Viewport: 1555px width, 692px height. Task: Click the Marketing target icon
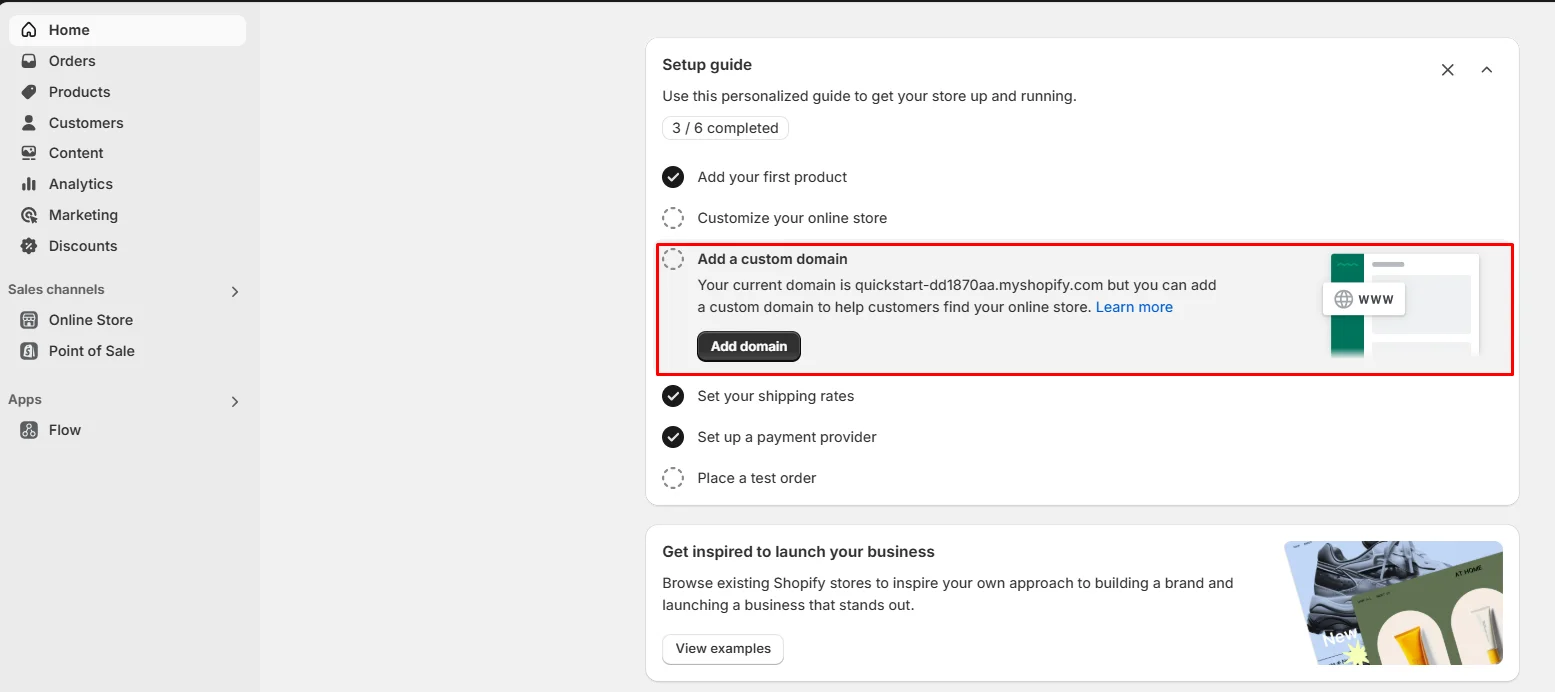(29, 215)
